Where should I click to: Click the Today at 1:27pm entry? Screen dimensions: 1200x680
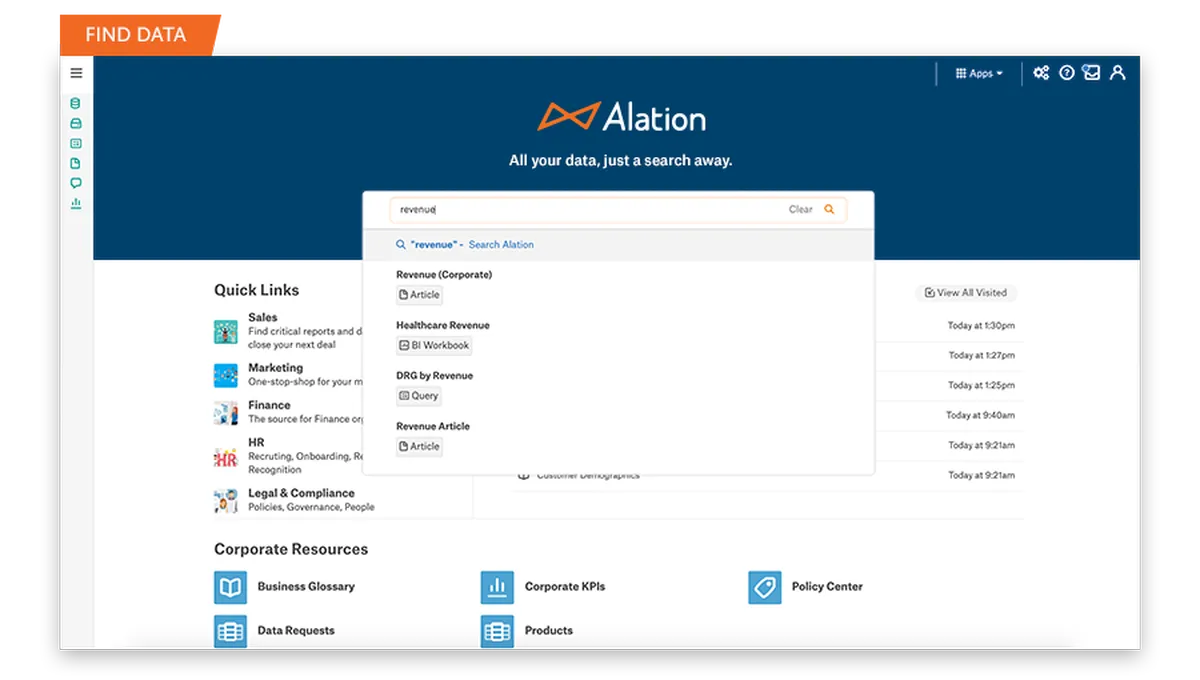click(x=981, y=356)
